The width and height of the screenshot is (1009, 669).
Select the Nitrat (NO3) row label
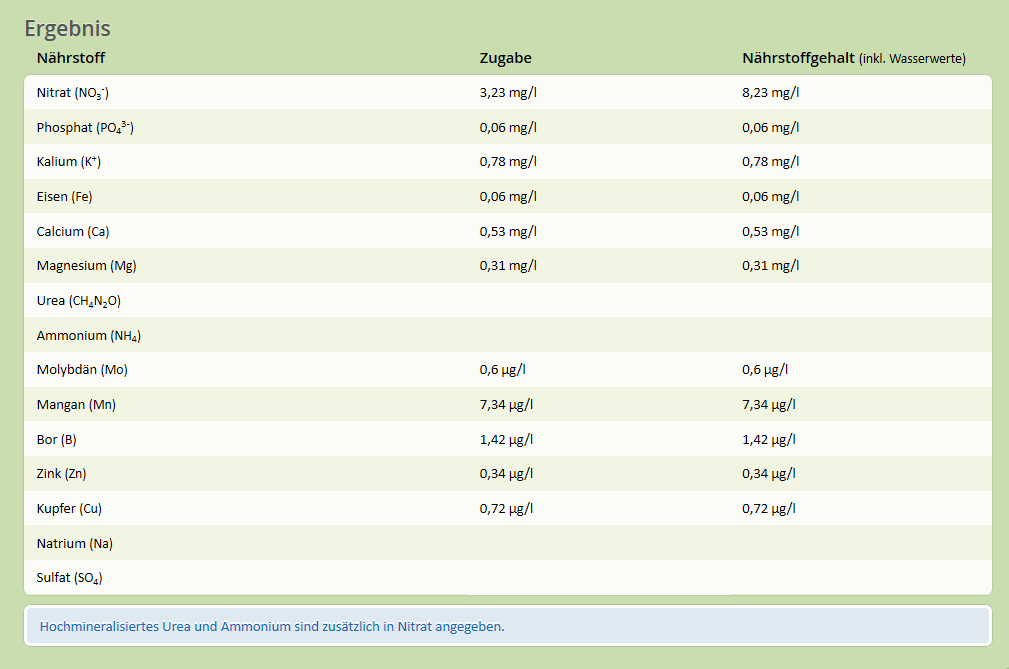(72, 93)
